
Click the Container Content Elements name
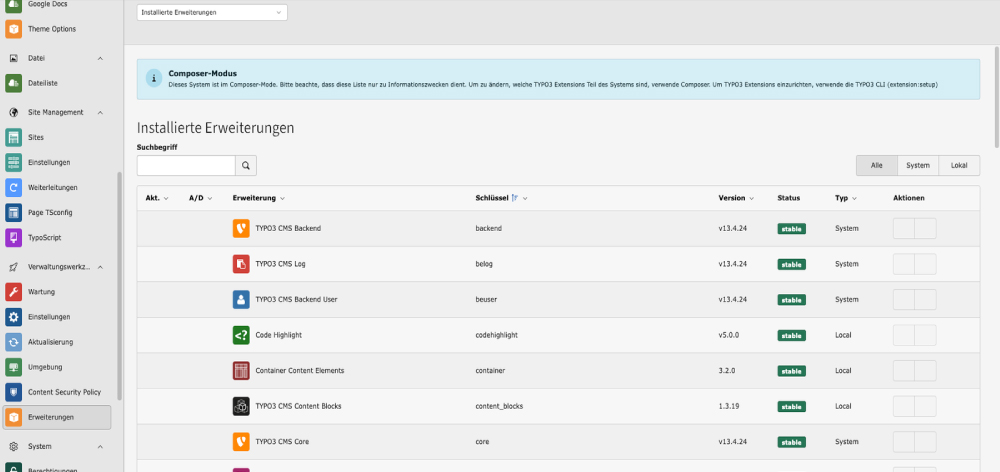click(x=300, y=371)
